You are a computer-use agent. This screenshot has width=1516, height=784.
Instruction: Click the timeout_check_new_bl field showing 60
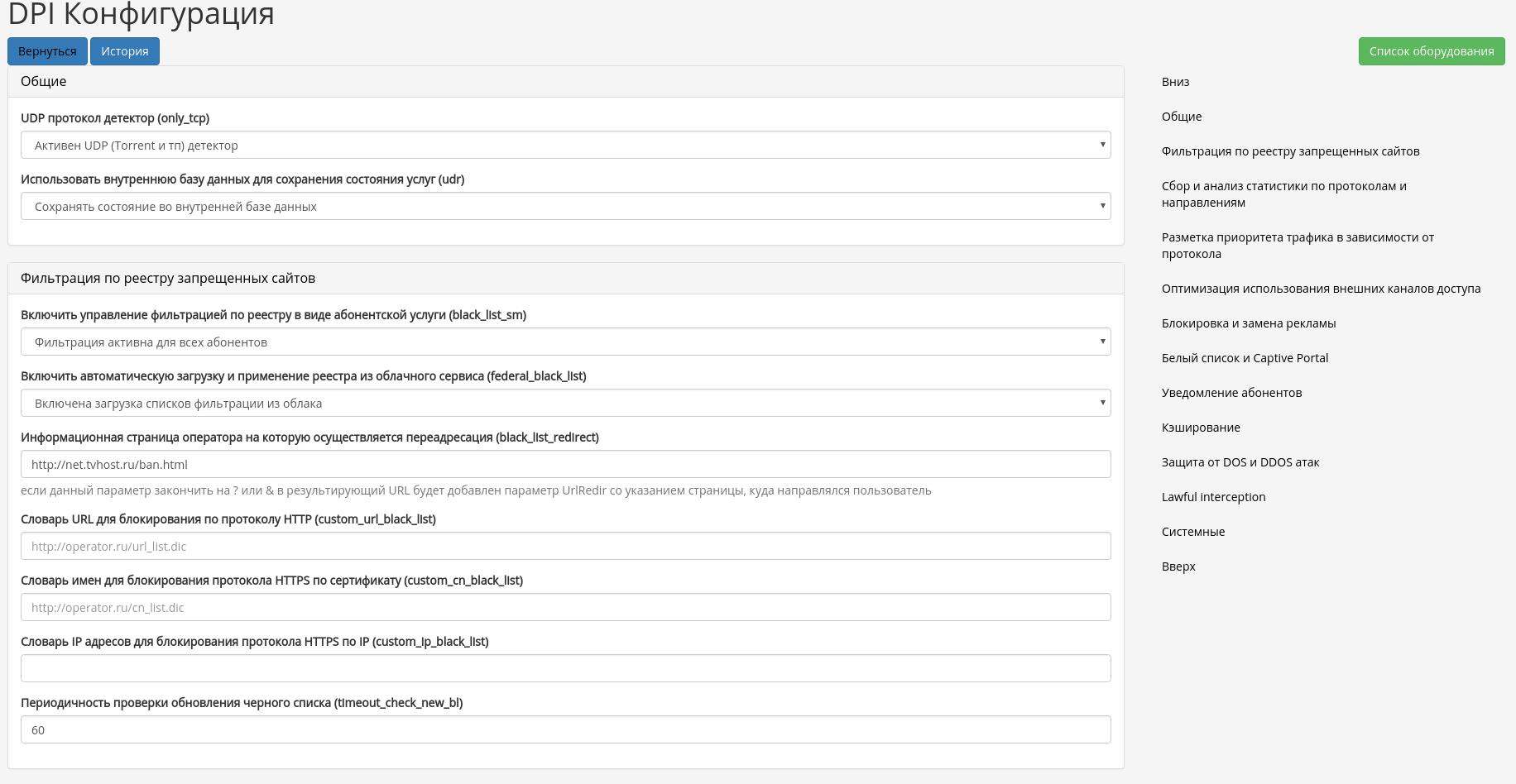point(566,729)
